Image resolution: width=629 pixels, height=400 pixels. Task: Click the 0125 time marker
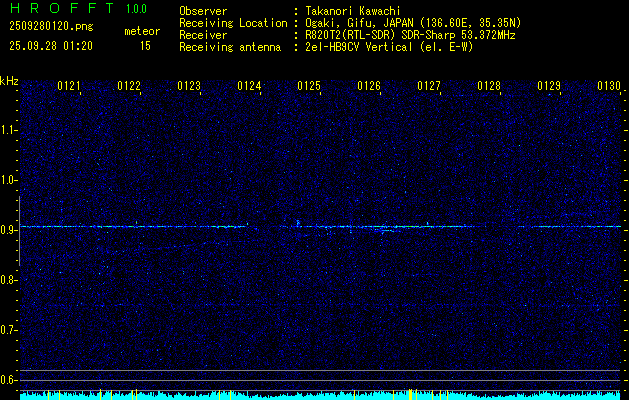[309, 86]
